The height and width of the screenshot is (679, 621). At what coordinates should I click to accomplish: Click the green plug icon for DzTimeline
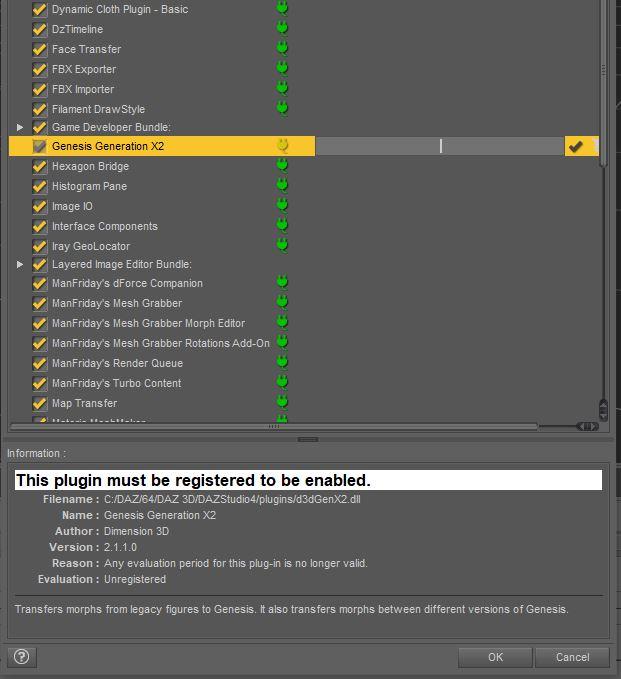coord(282,28)
